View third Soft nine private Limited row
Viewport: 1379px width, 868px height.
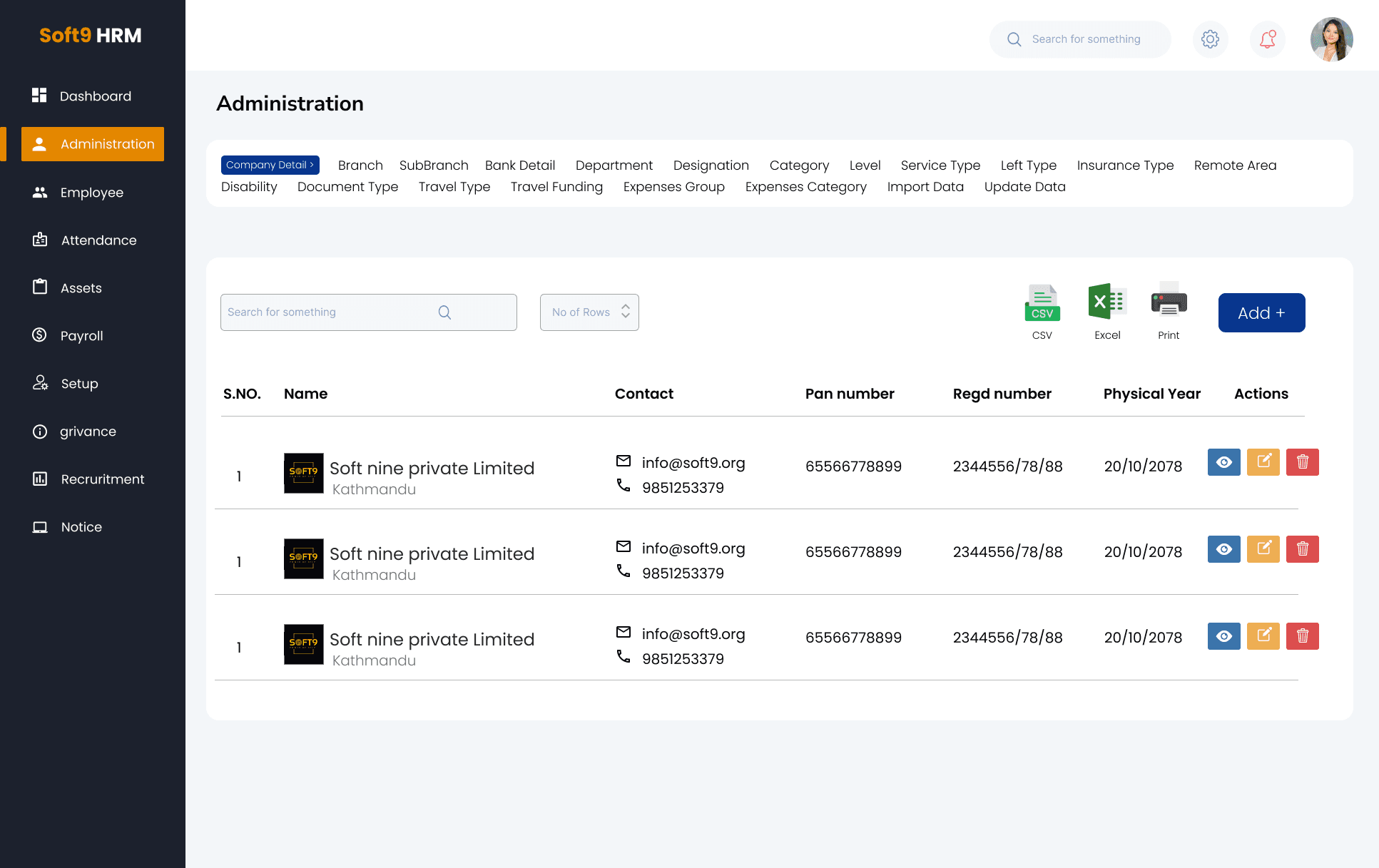pyautogui.click(x=1224, y=636)
